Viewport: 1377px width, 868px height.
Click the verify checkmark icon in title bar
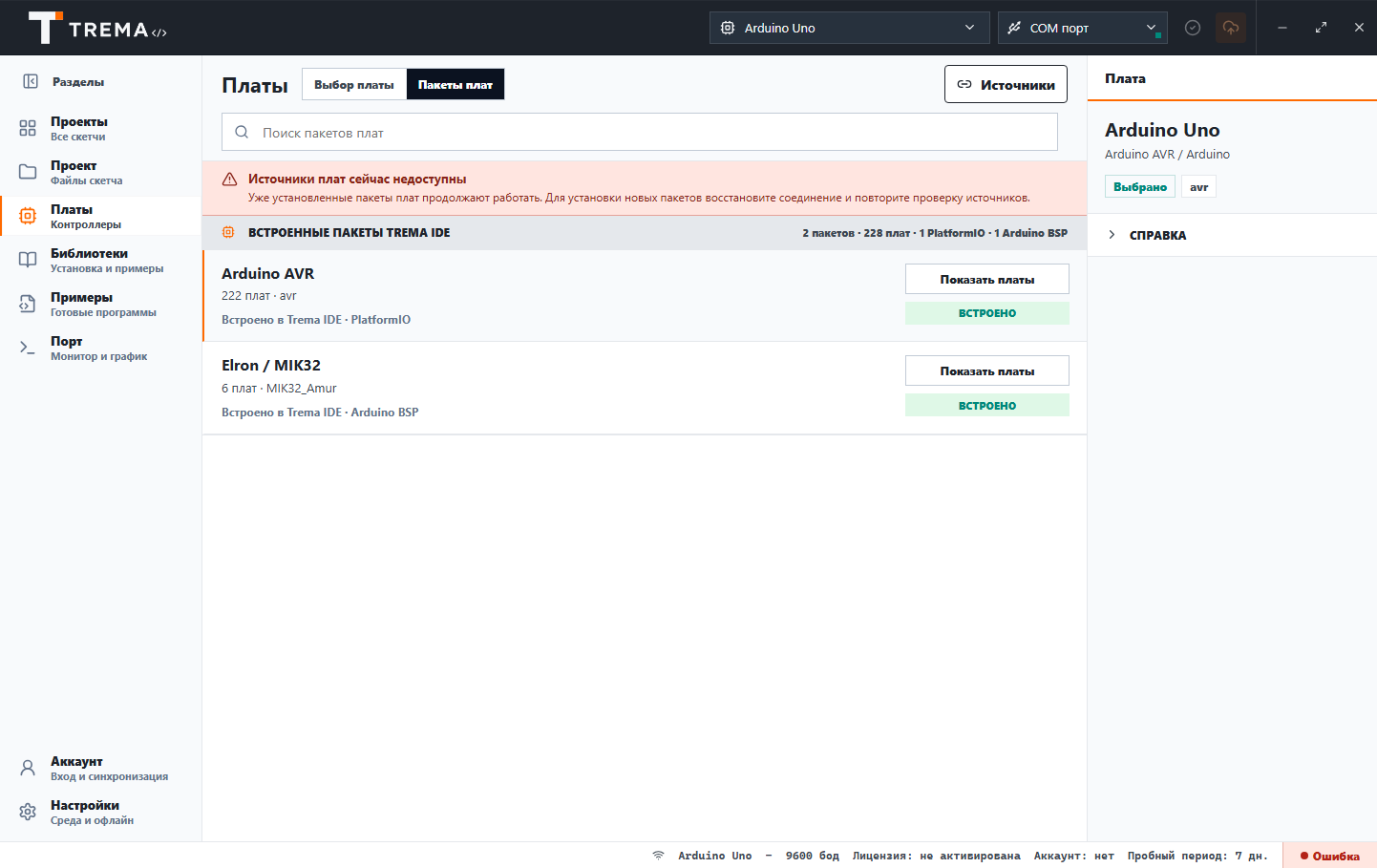pos(1193,28)
